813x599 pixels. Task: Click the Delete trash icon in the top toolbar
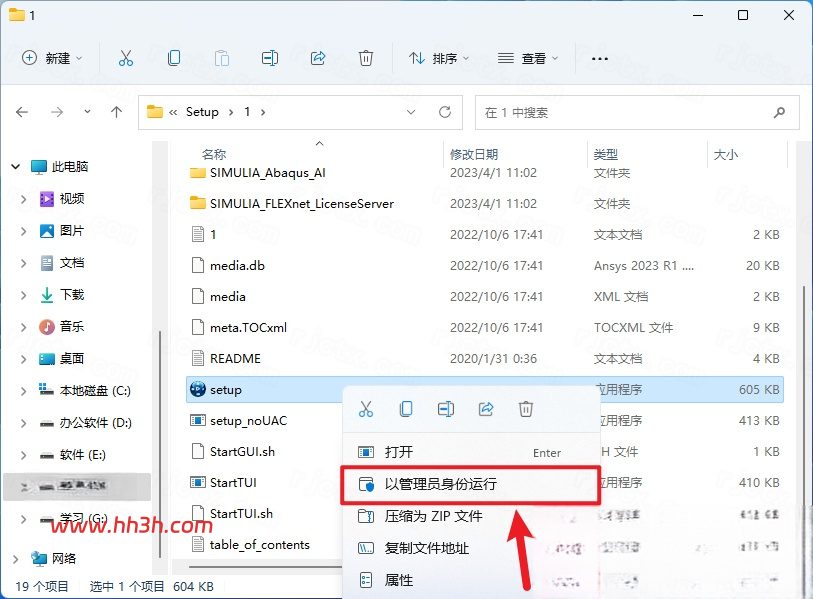366,58
